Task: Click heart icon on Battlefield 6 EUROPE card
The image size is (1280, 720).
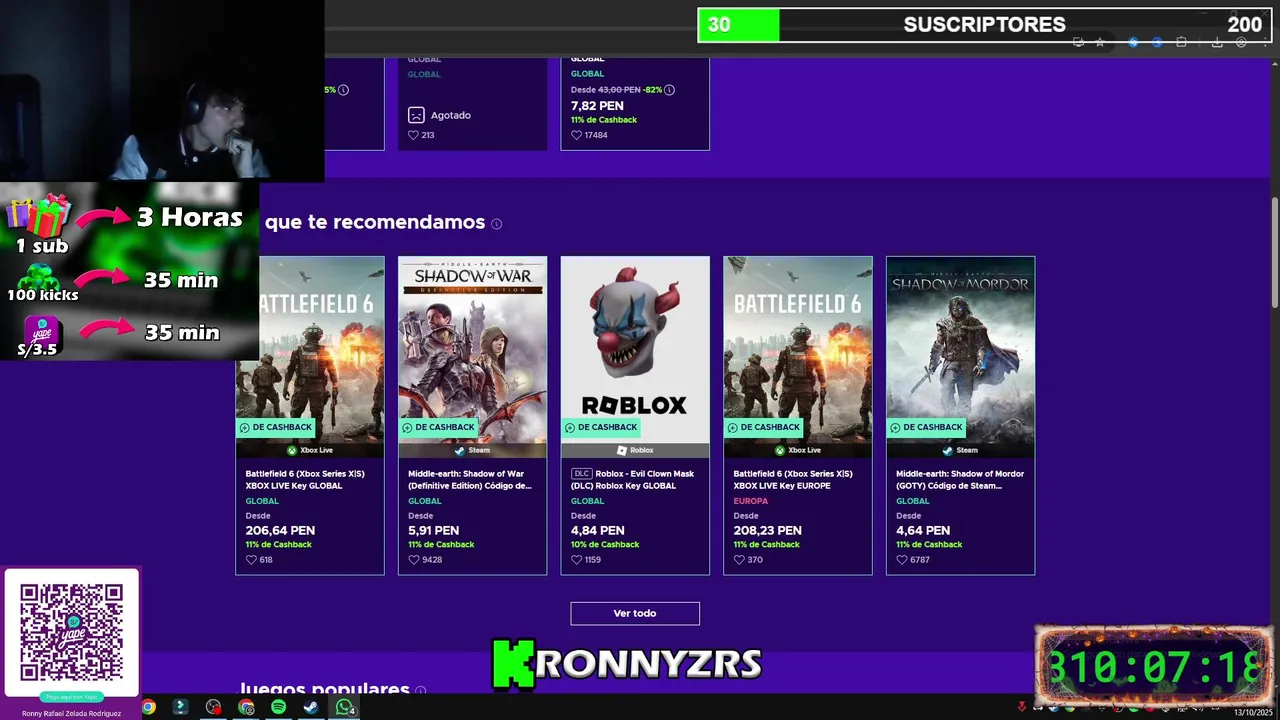Action: coord(739,560)
